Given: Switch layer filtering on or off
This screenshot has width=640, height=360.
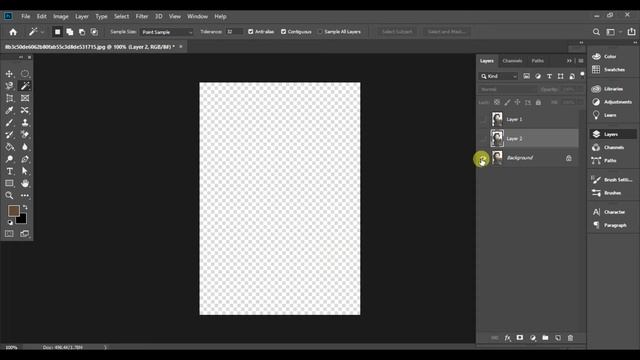Looking at the screenshot, I should pos(582,74).
